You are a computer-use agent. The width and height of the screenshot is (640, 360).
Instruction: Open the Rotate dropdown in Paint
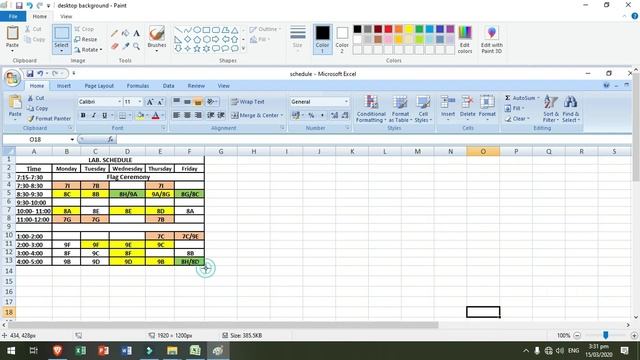point(88,50)
